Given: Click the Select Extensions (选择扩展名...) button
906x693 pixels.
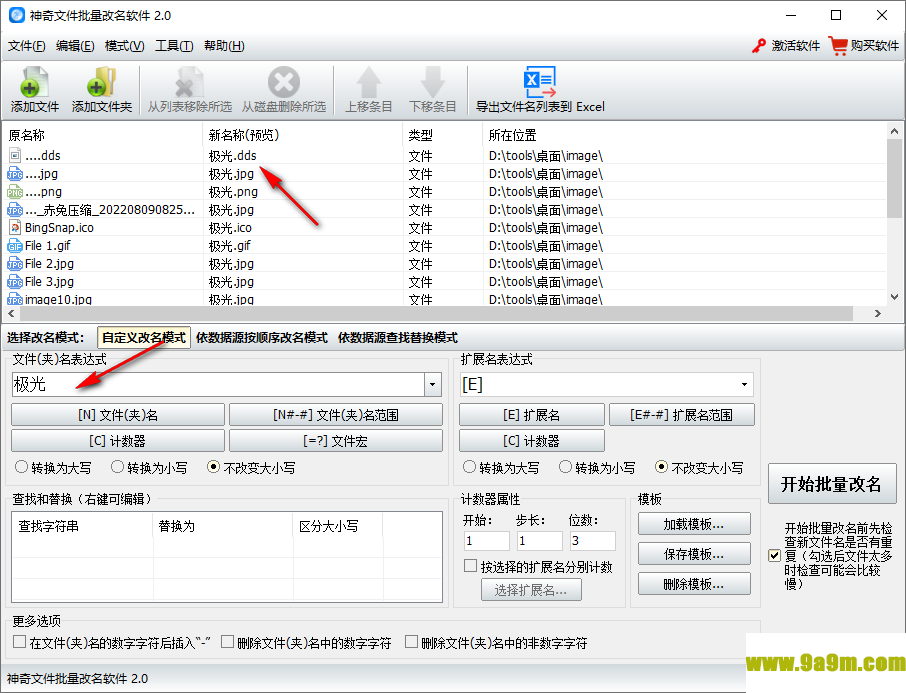Looking at the screenshot, I should click(x=531, y=590).
